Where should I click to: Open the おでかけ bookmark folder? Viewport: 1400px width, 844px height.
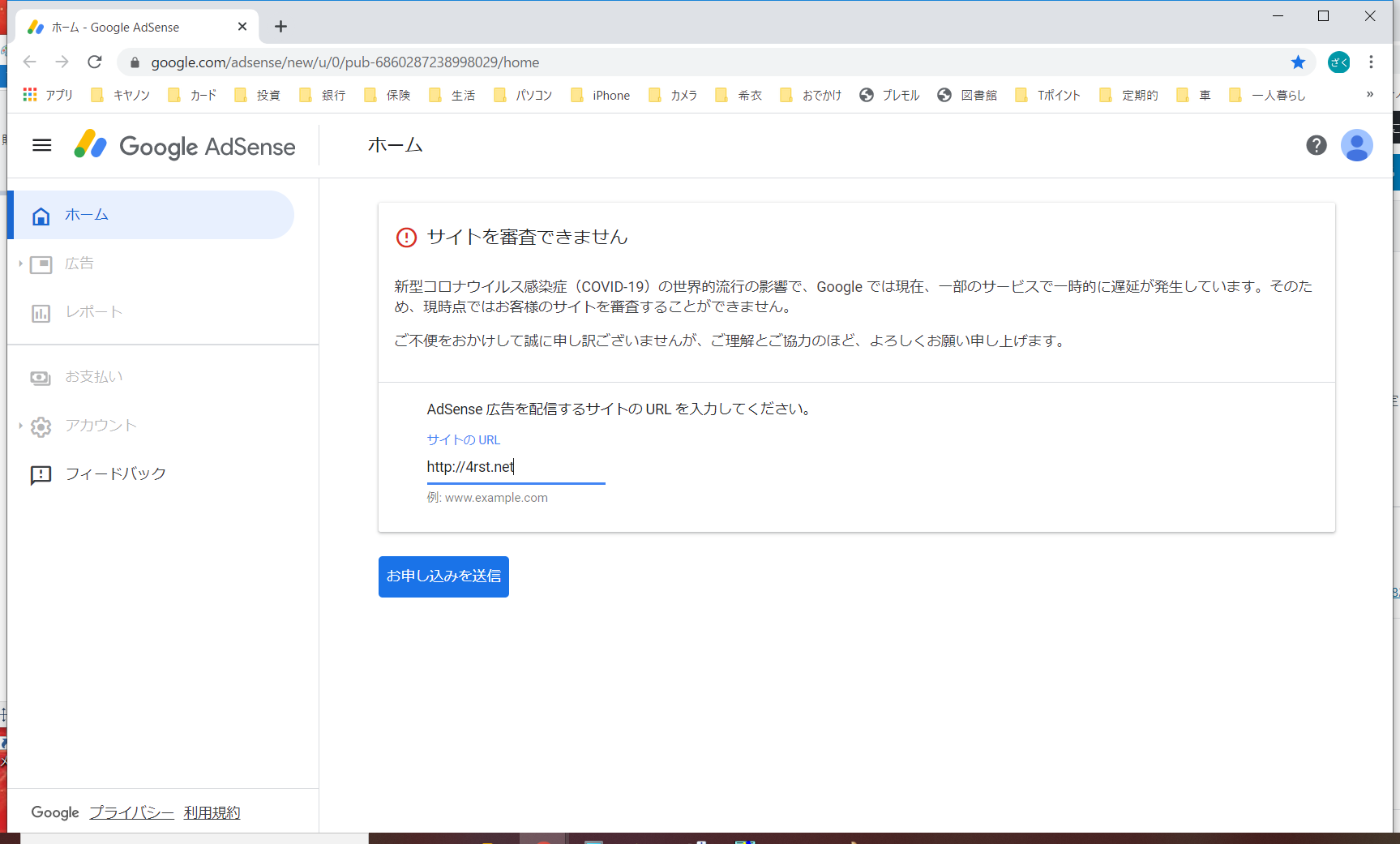(811, 95)
